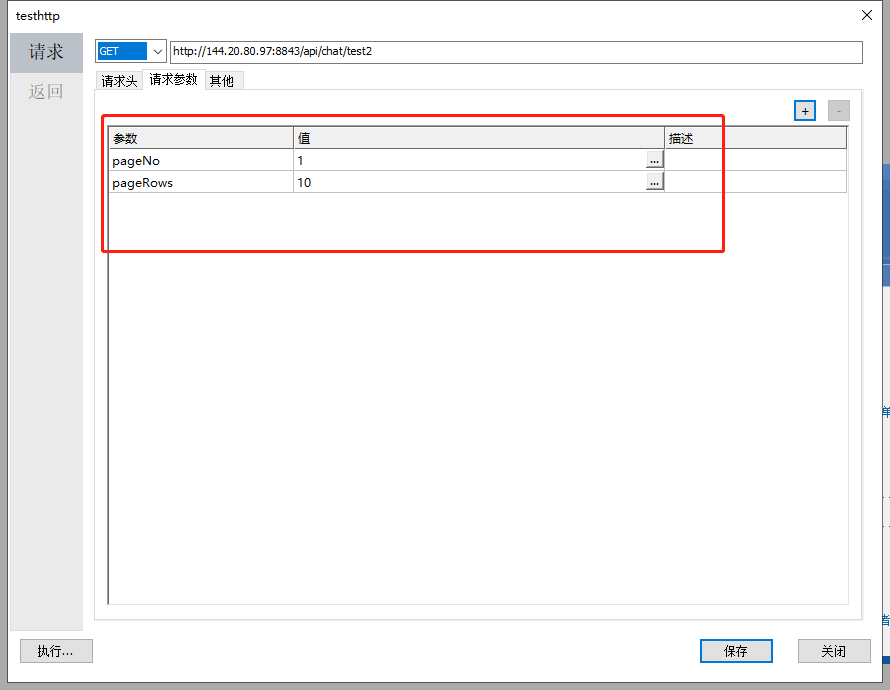Open ellipsis editor for pageNo value
This screenshot has height=690, width=890.
(x=654, y=160)
